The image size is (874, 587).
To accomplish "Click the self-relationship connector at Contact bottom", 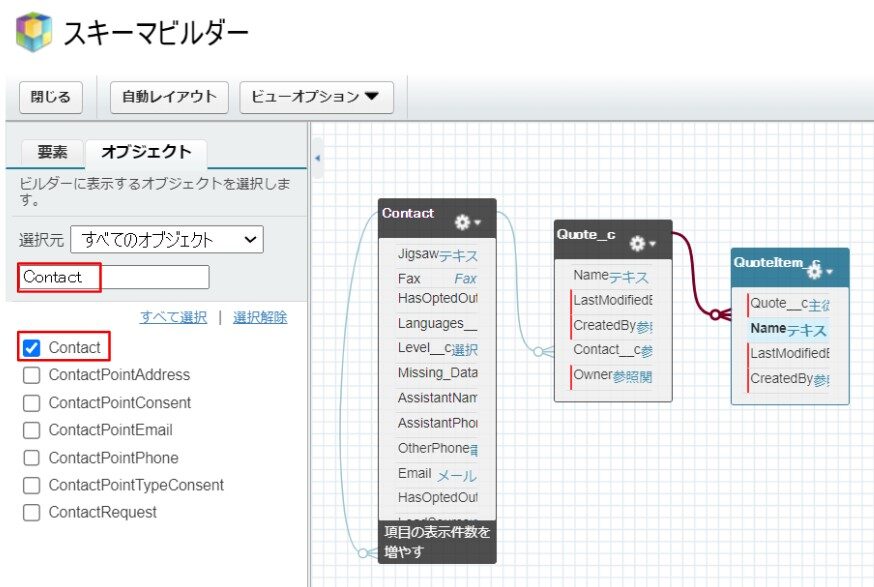I will tap(368, 553).
